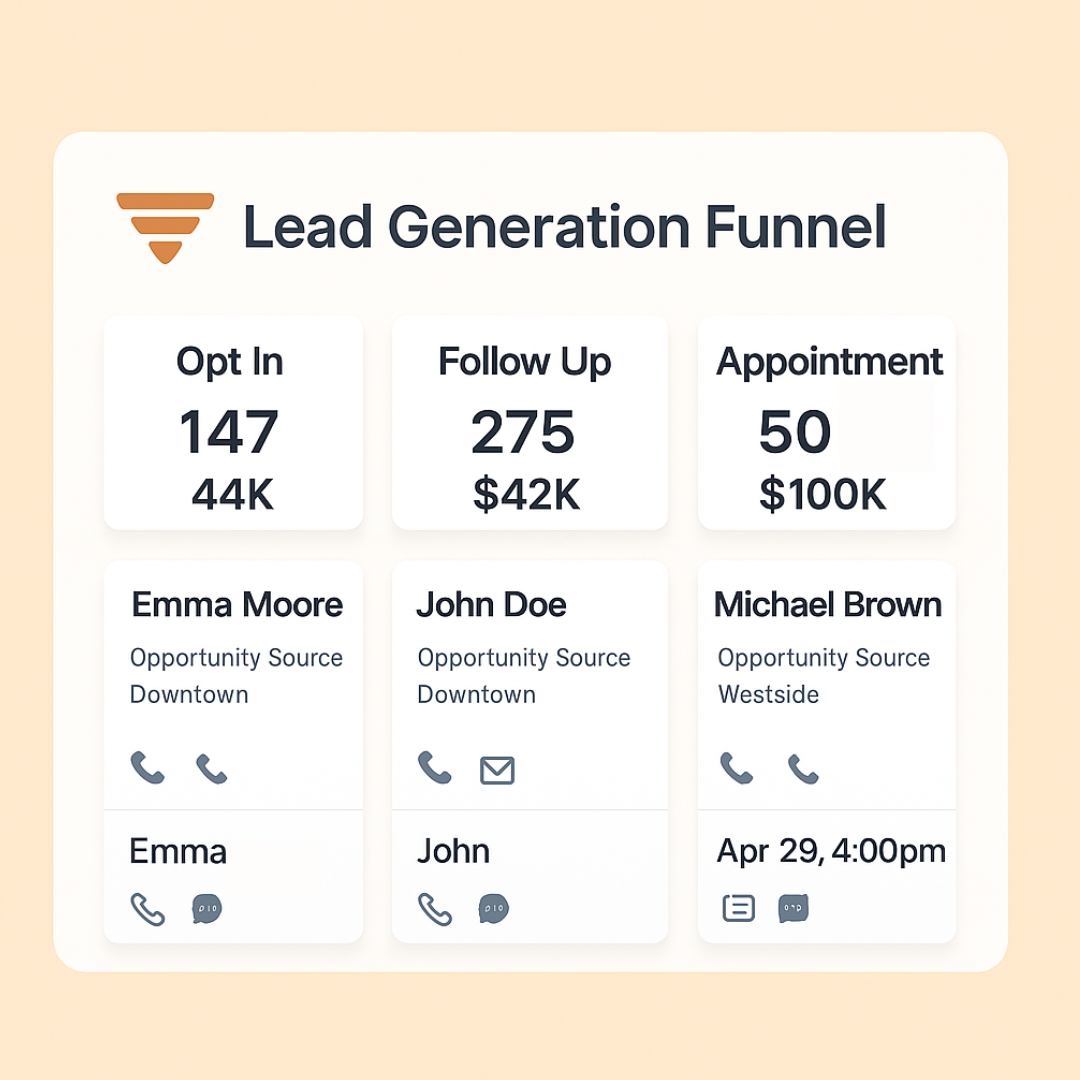Click the outlined phone icon below John
Screen dimensions: 1080x1080
(x=435, y=909)
